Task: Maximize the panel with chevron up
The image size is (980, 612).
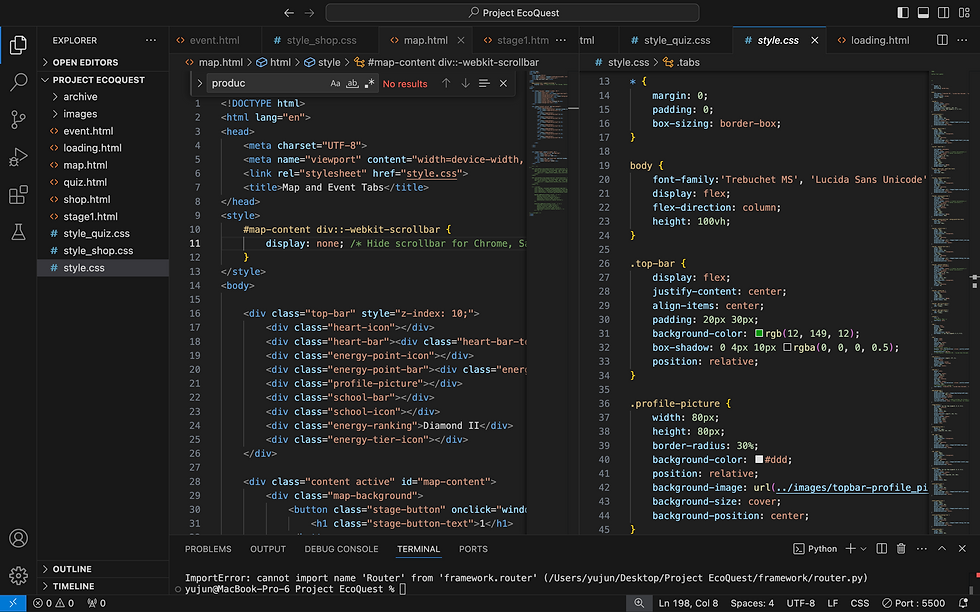Action: click(x=942, y=549)
